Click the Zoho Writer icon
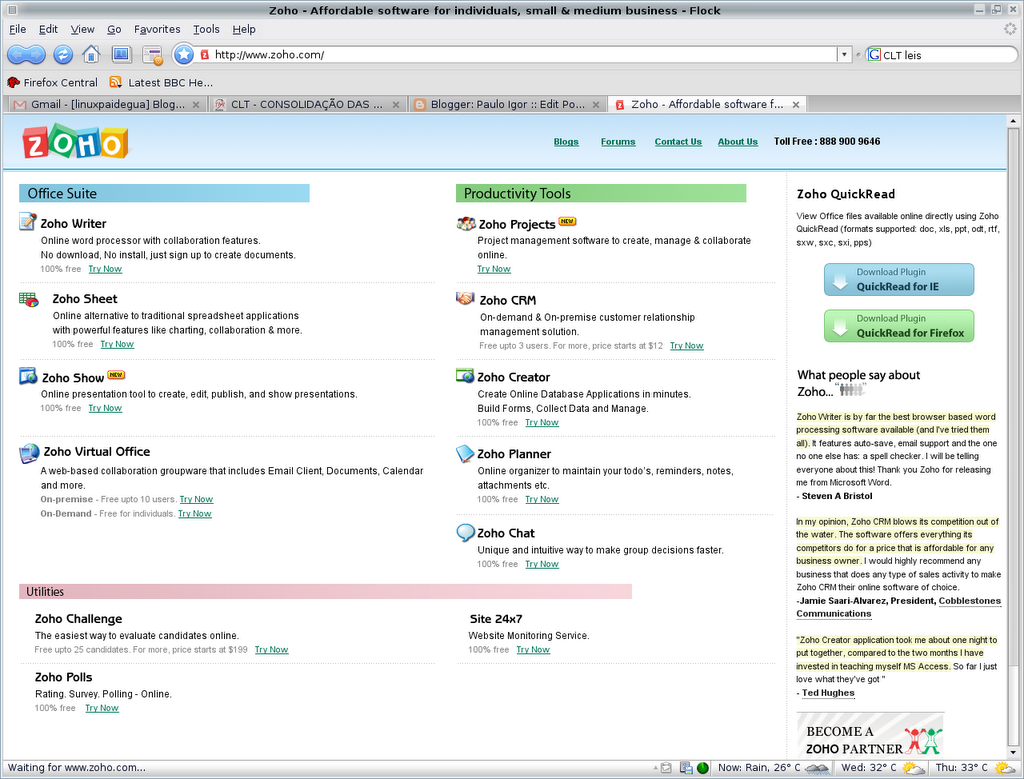The width and height of the screenshot is (1024, 779). 27,222
